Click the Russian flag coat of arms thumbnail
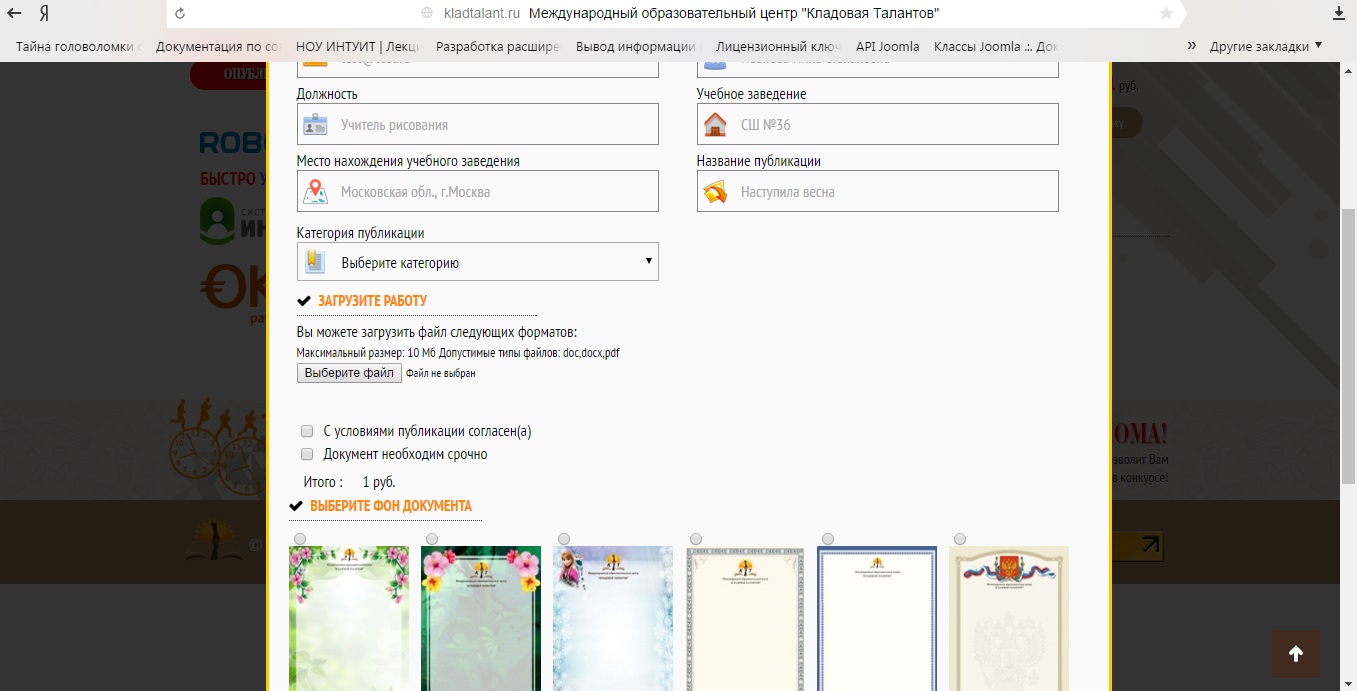This screenshot has width=1357, height=691. [x=1009, y=618]
